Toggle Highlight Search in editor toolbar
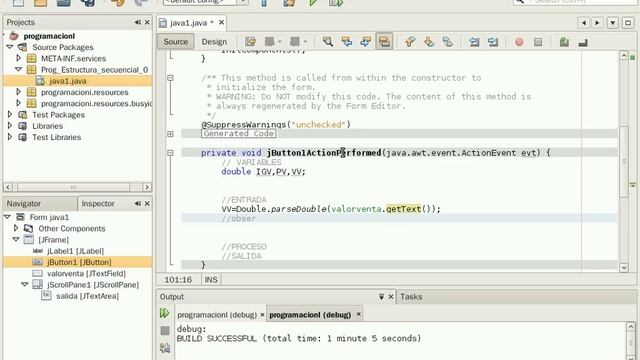The image size is (640, 360). click(384, 42)
